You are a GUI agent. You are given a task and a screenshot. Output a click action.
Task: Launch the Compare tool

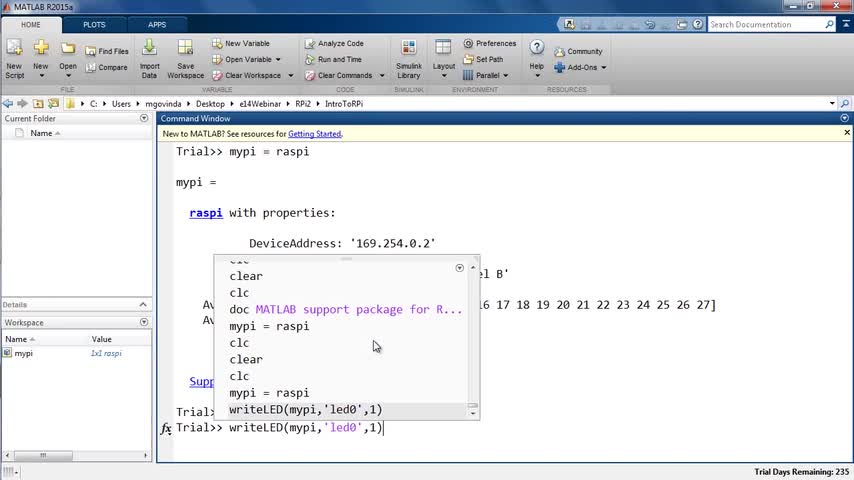pyautogui.click(x=107, y=68)
